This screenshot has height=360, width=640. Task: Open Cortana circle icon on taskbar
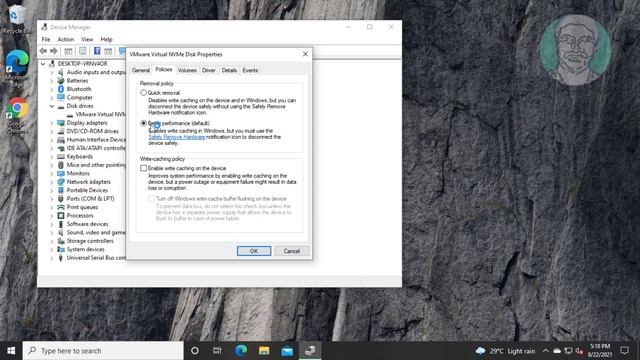pos(195,350)
